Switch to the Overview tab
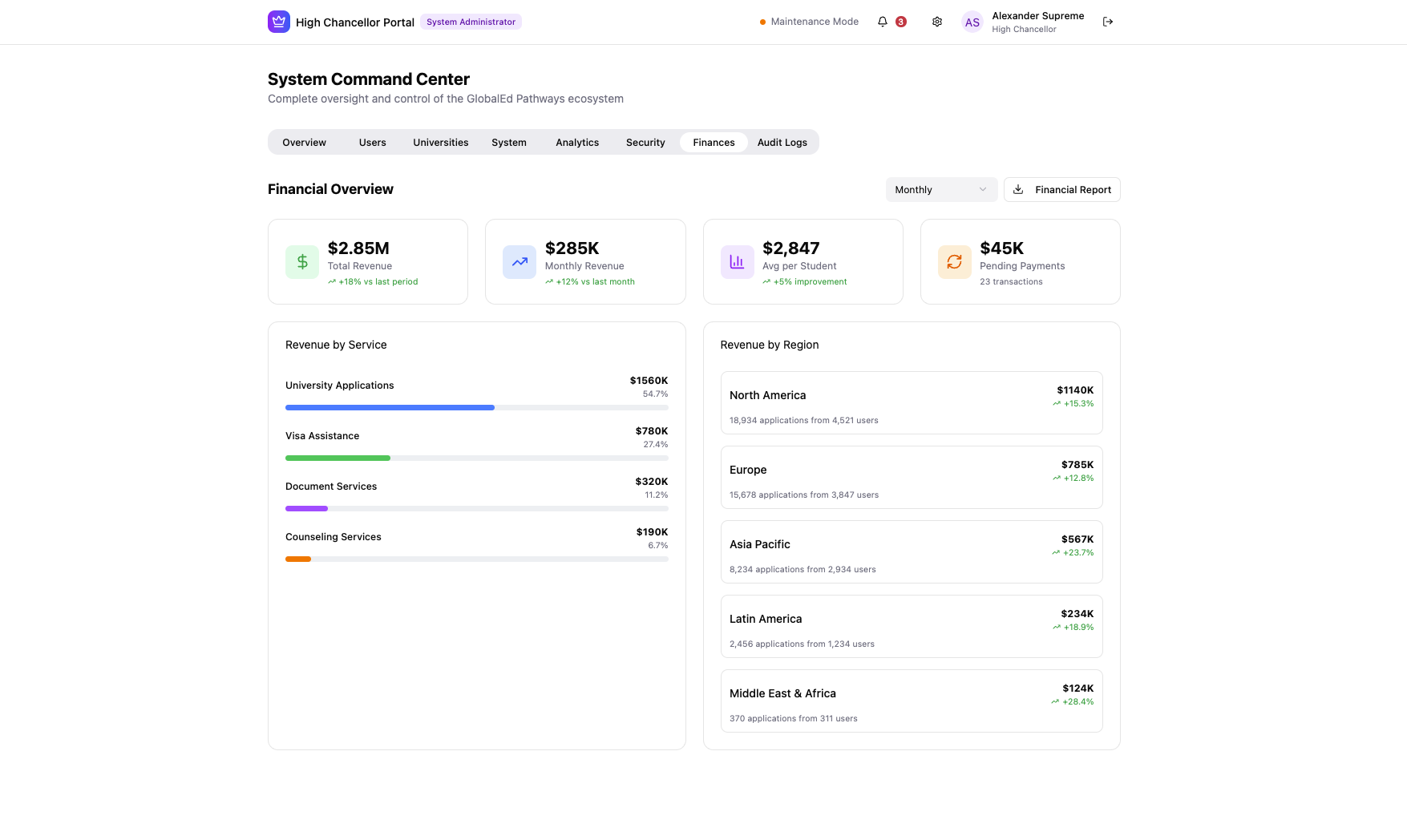This screenshot has width=1407, height=840. (304, 143)
